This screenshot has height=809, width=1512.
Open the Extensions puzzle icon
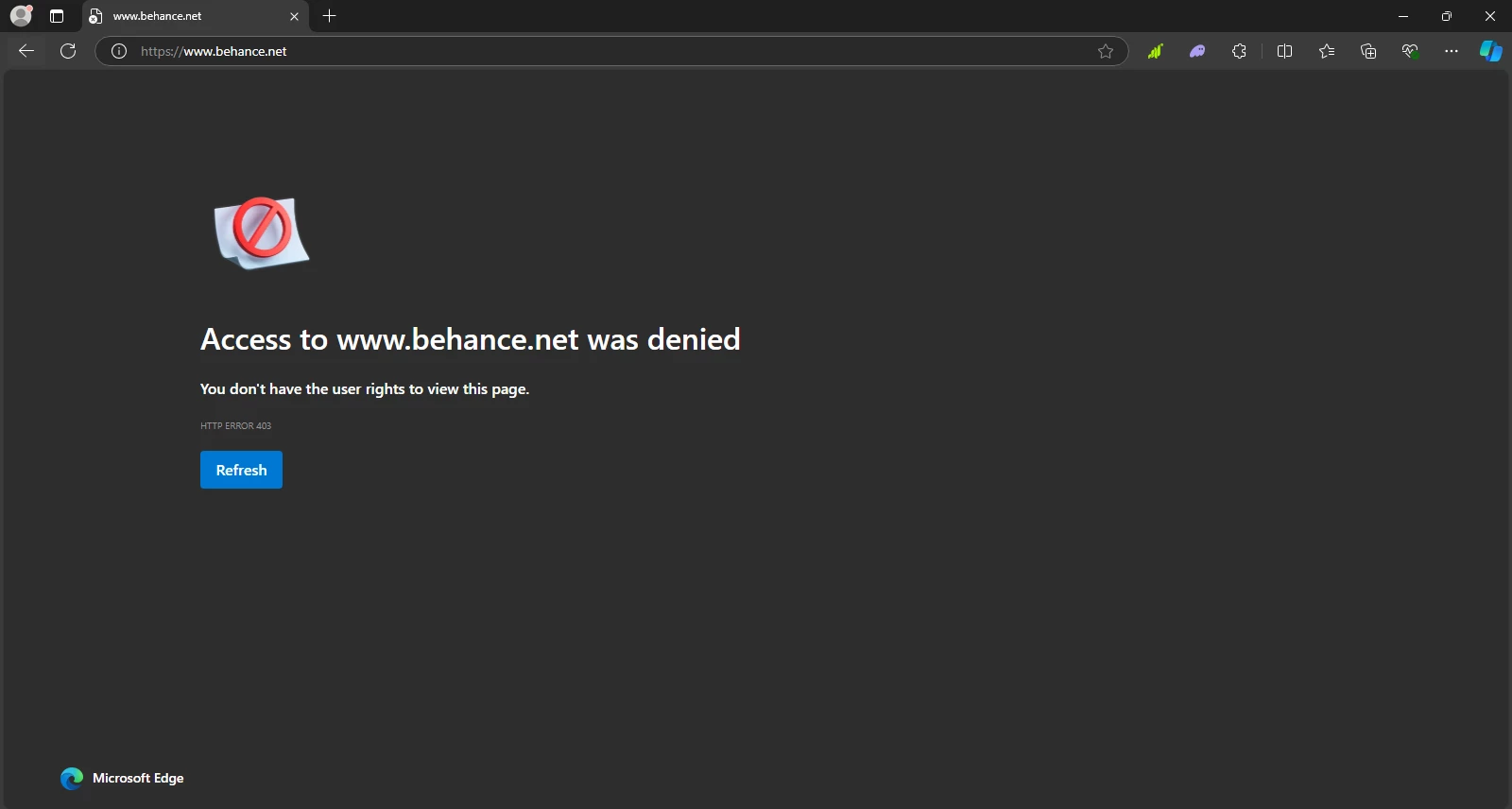(x=1239, y=51)
